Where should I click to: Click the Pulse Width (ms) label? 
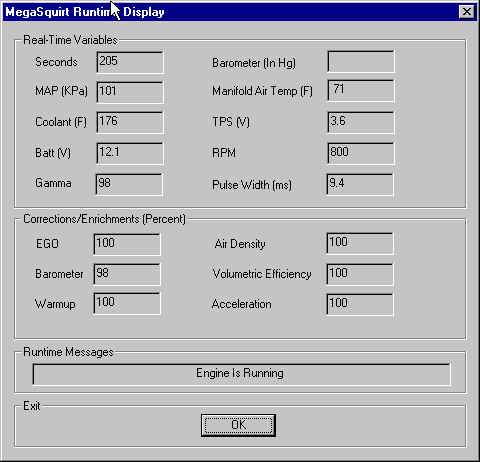pyautogui.click(x=252, y=185)
